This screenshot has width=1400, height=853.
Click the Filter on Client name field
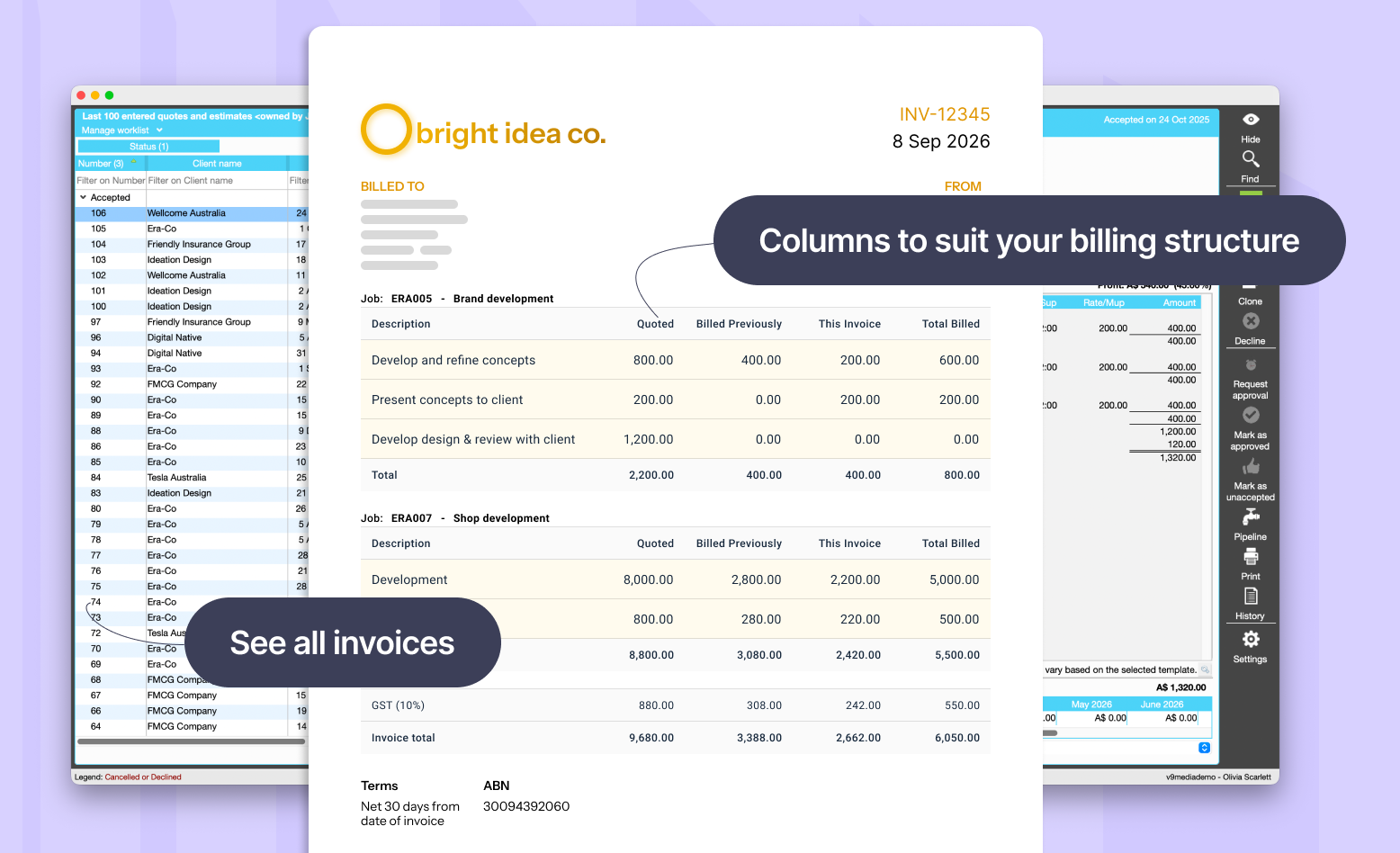pos(216,181)
